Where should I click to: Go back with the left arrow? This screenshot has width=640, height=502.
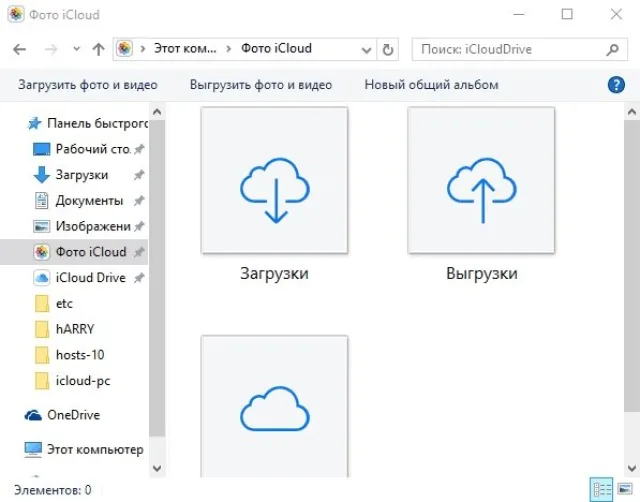pyautogui.click(x=19, y=49)
